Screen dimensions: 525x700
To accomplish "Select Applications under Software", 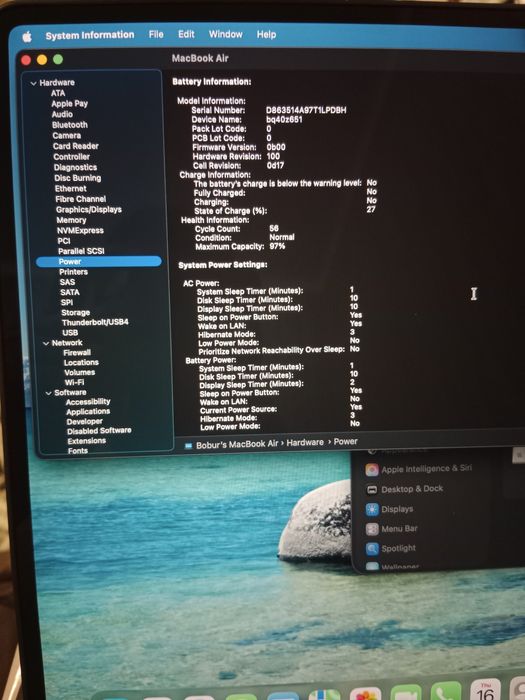I will 88,412.
